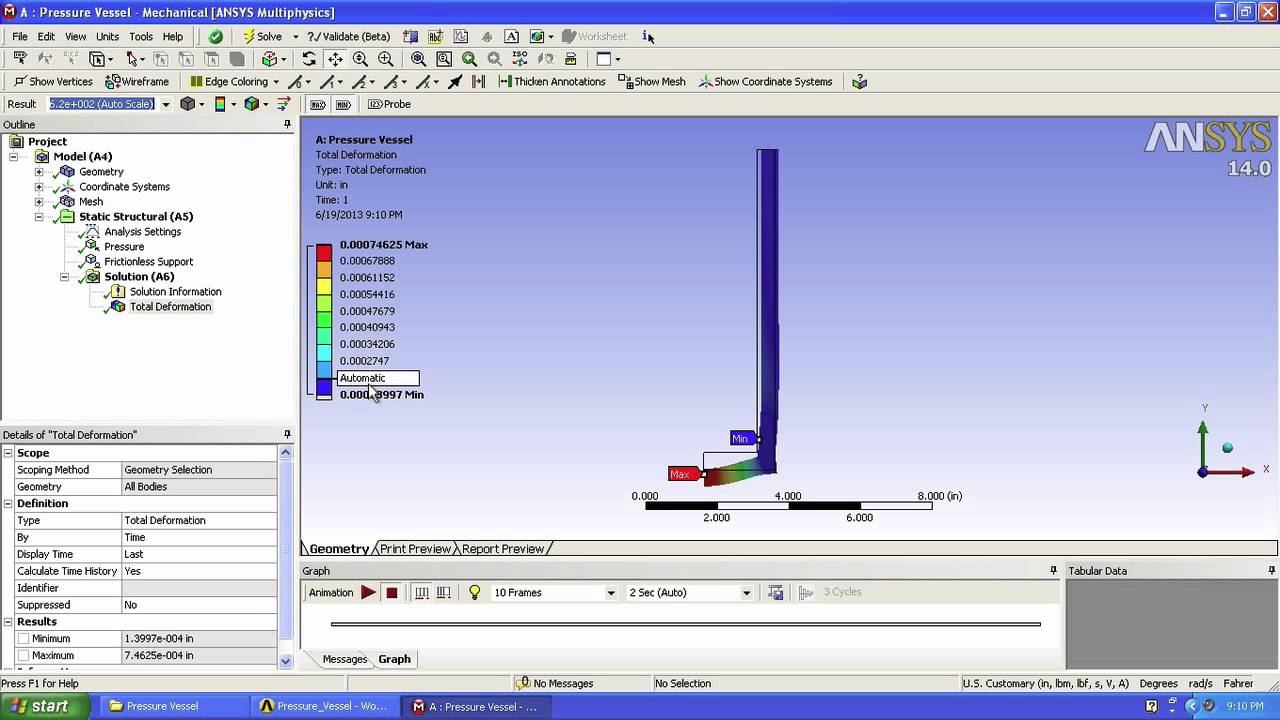Collapse the Scope details section

(x=8, y=453)
